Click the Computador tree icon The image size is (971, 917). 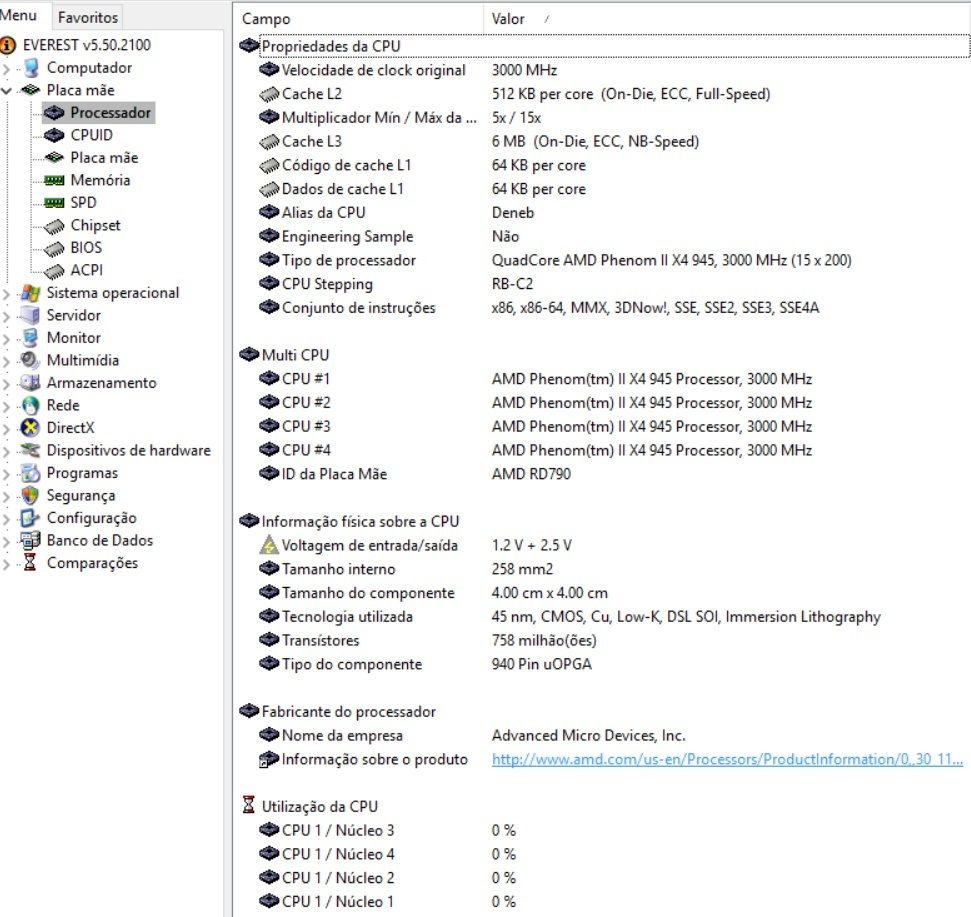pyautogui.click(x=31, y=67)
